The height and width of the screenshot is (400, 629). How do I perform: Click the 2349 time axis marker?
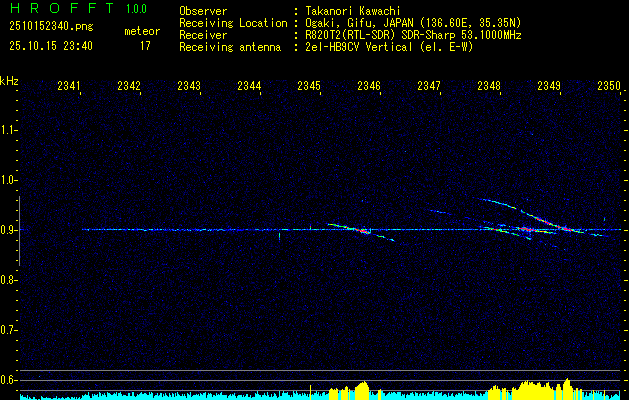pyautogui.click(x=549, y=86)
